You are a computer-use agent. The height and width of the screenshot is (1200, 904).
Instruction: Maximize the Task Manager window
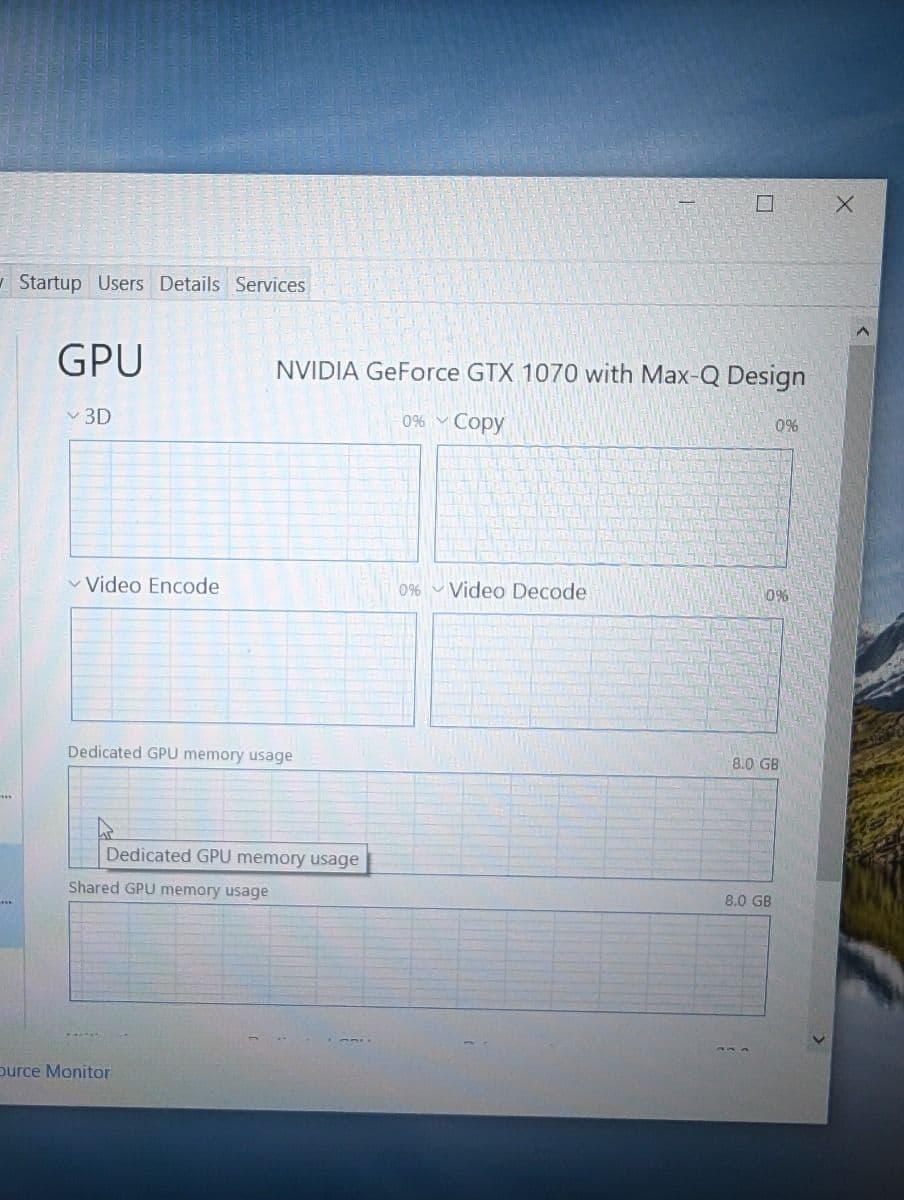[x=765, y=204]
